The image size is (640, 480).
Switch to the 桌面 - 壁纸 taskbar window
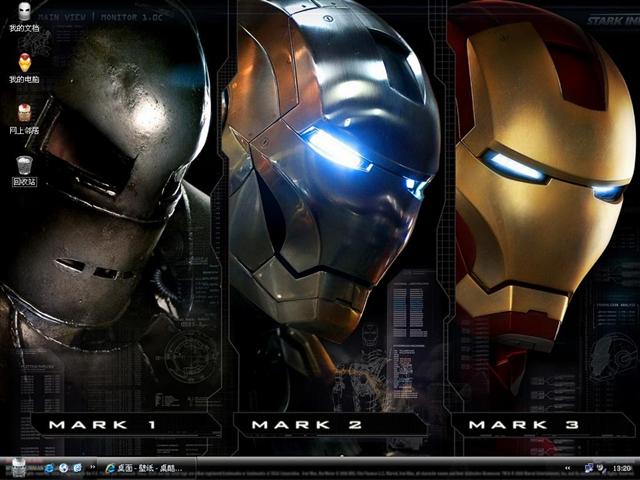pyautogui.click(x=148, y=468)
